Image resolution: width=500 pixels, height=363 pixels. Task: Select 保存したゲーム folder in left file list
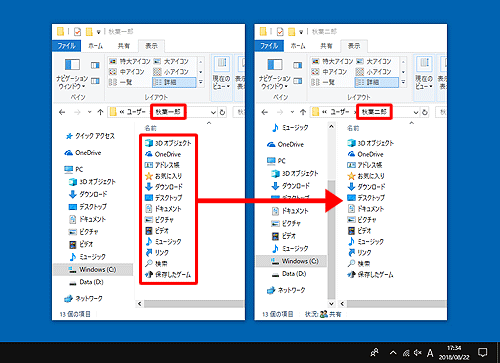click(168, 275)
